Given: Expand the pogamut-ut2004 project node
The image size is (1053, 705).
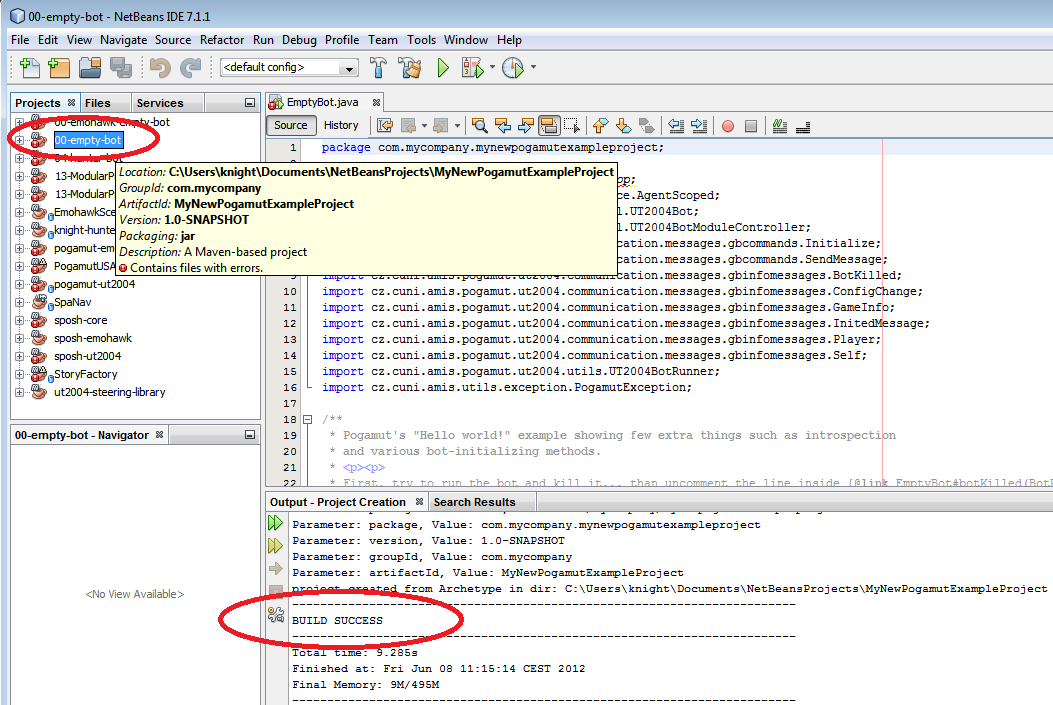Looking at the screenshot, I should [x=19, y=285].
